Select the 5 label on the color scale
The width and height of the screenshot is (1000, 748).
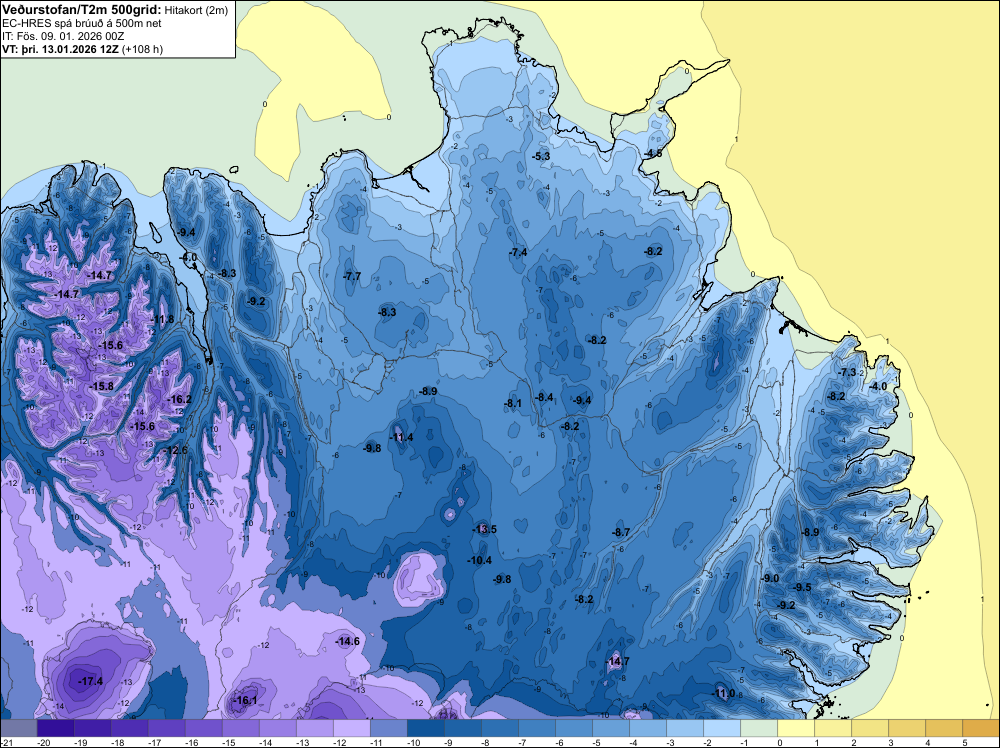[964, 743]
